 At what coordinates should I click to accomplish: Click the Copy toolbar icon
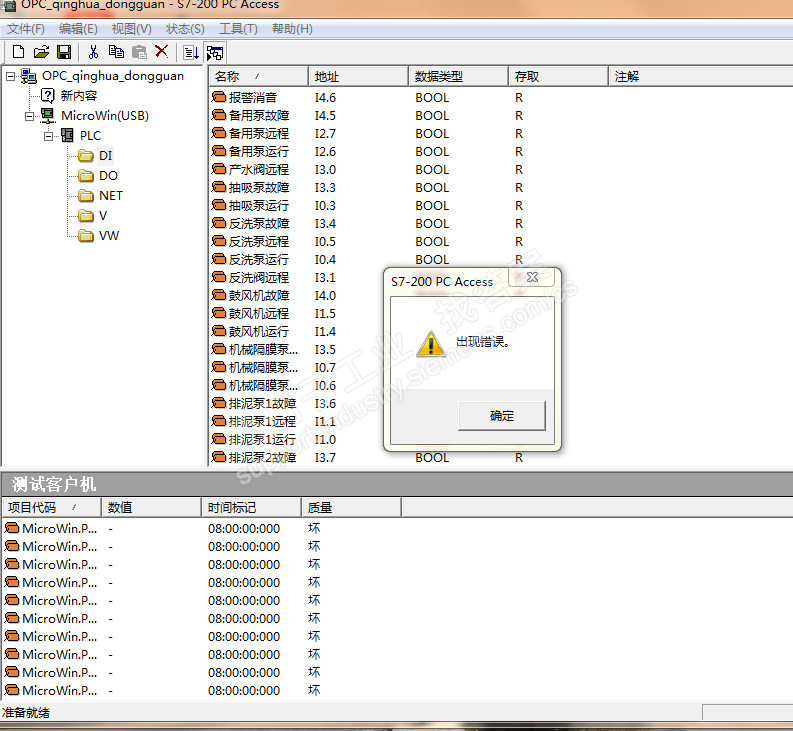tap(116, 52)
